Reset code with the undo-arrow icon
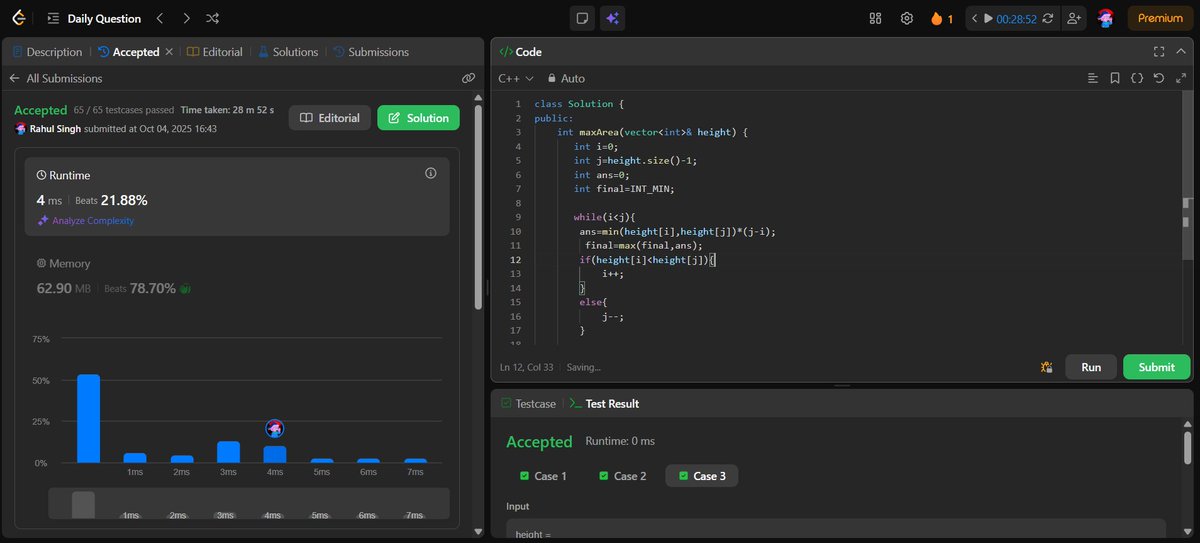The height and width of the screenshot is (543, 1200). [x=1158, y=78]
